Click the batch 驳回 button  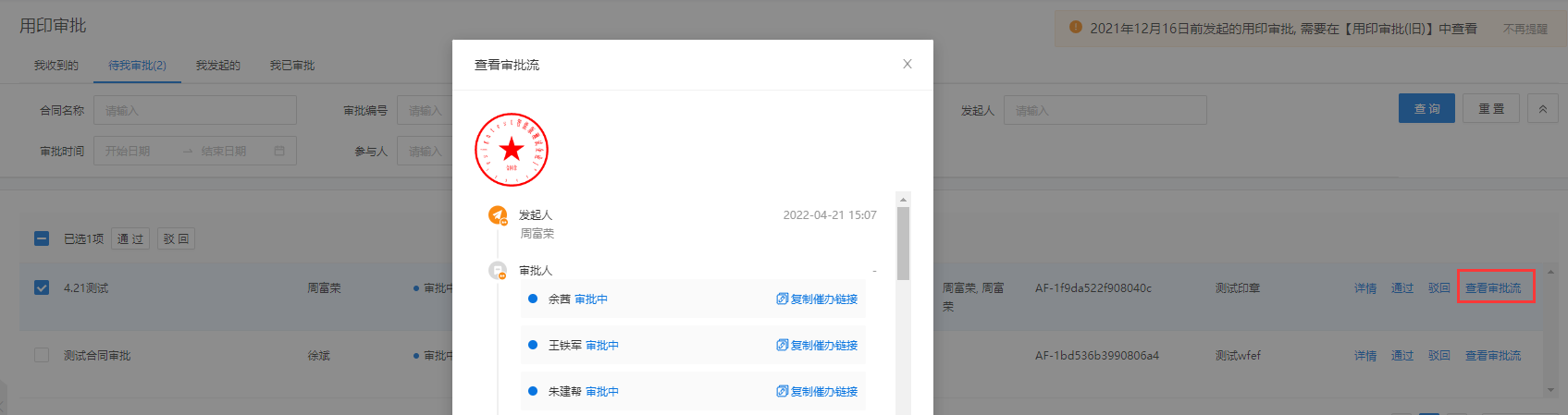[x=177, y=238]
